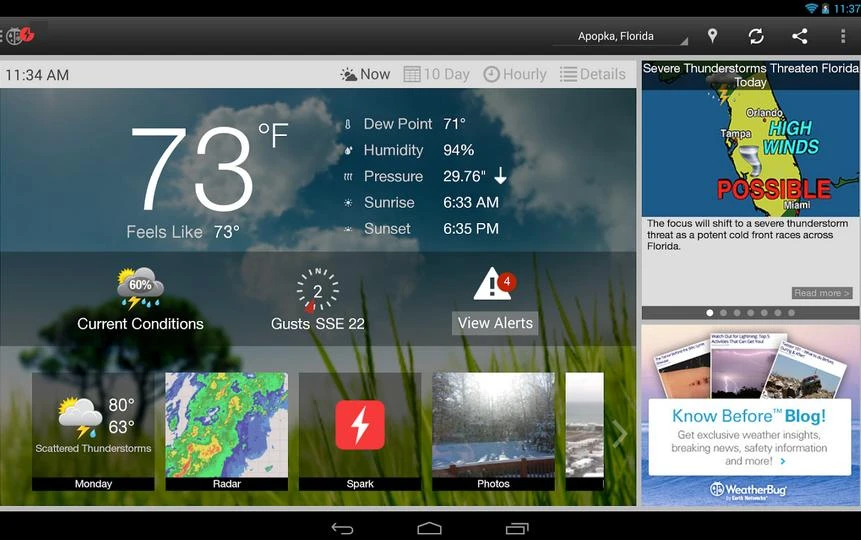Tap the WeatherBug logo in the ad
This screenshot has height=540, width=861.
click(x=748, y=490)
